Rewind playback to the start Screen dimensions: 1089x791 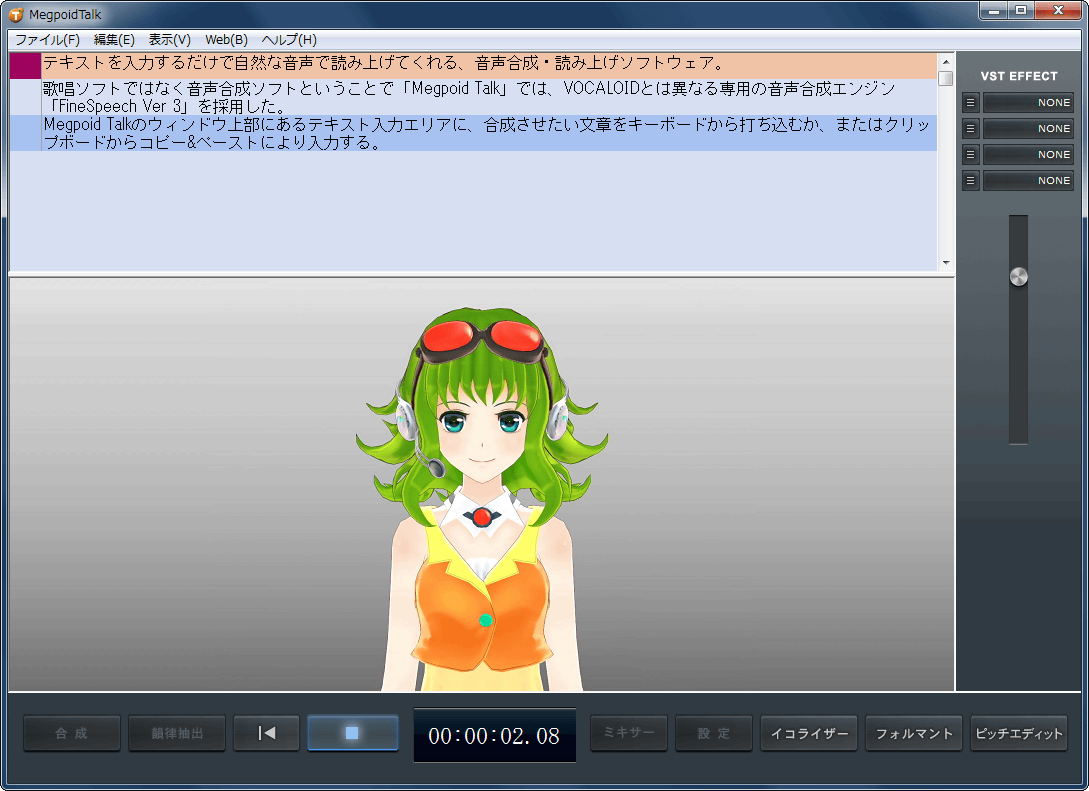point(267,733)
